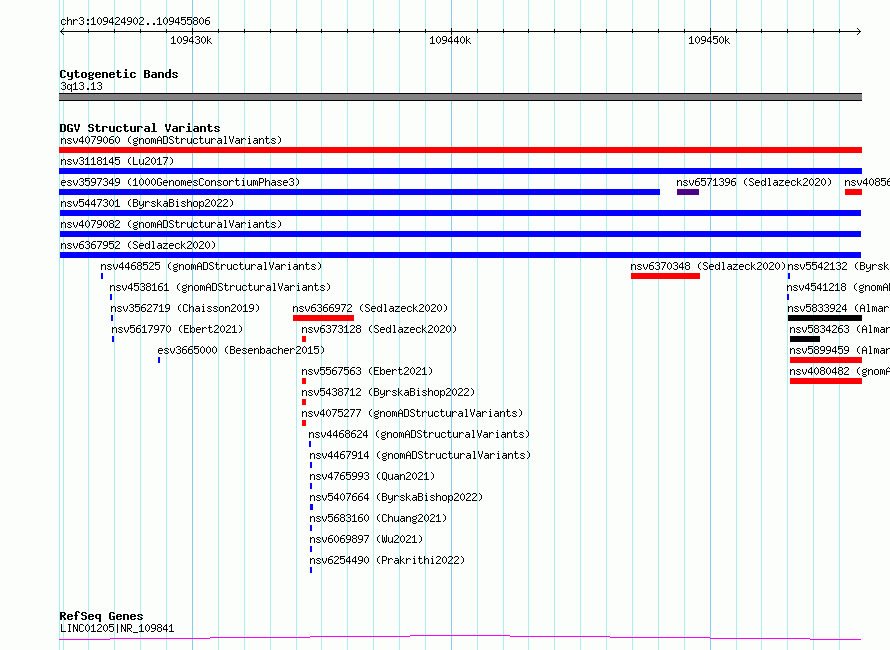
Task: Click the nsv5899459 variant label
Action: 839,350
